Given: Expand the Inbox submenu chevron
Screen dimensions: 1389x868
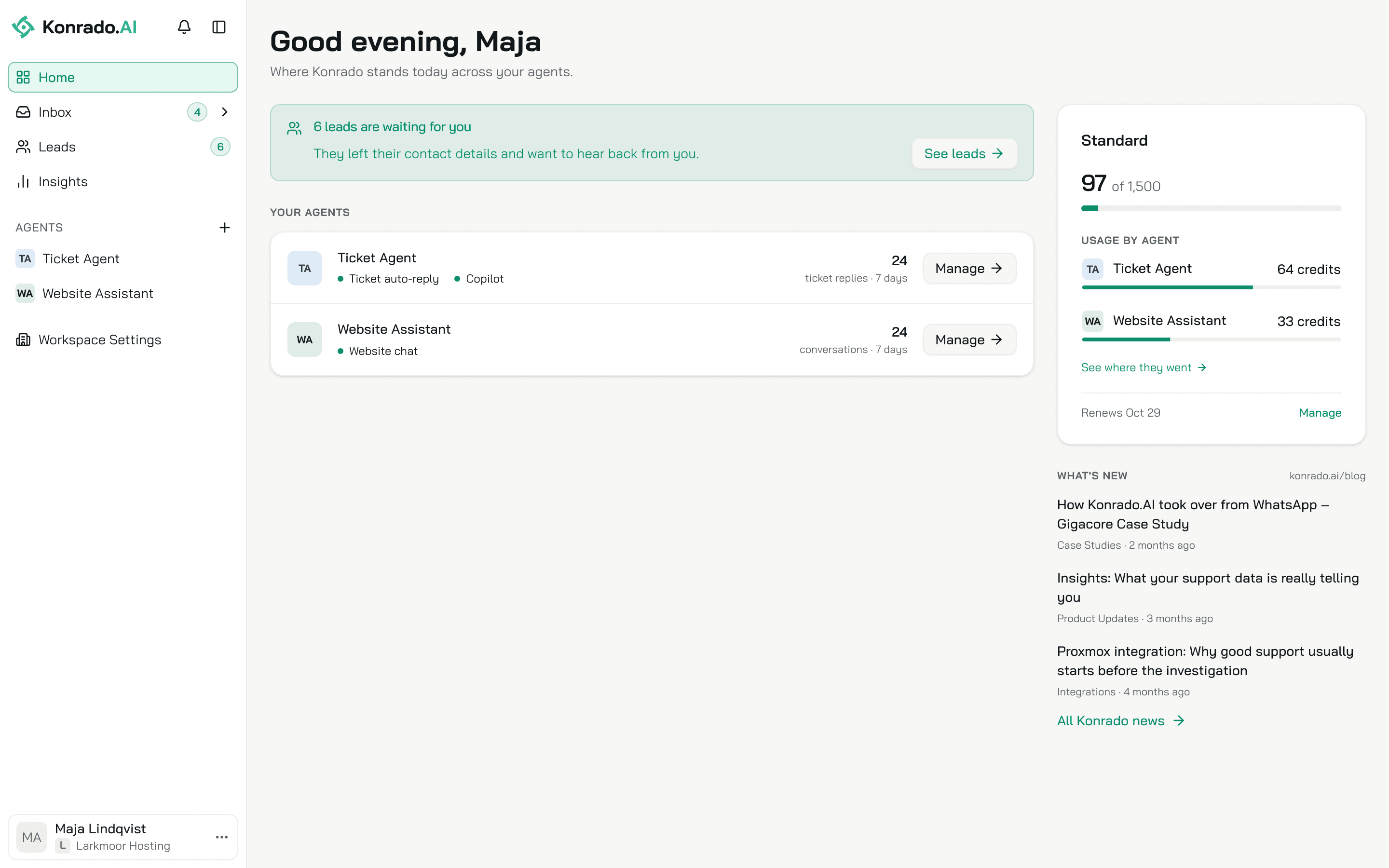Looking at the screenshot, I should tap(224, 112).
